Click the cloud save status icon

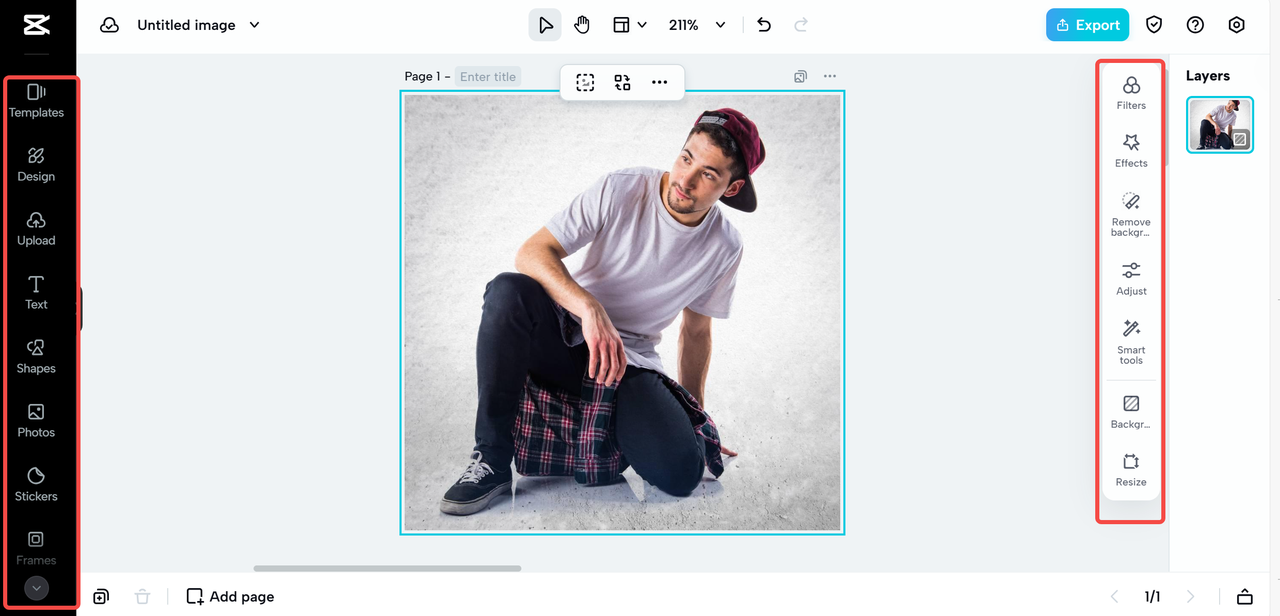pyautogui.click(x=110, y=25)
